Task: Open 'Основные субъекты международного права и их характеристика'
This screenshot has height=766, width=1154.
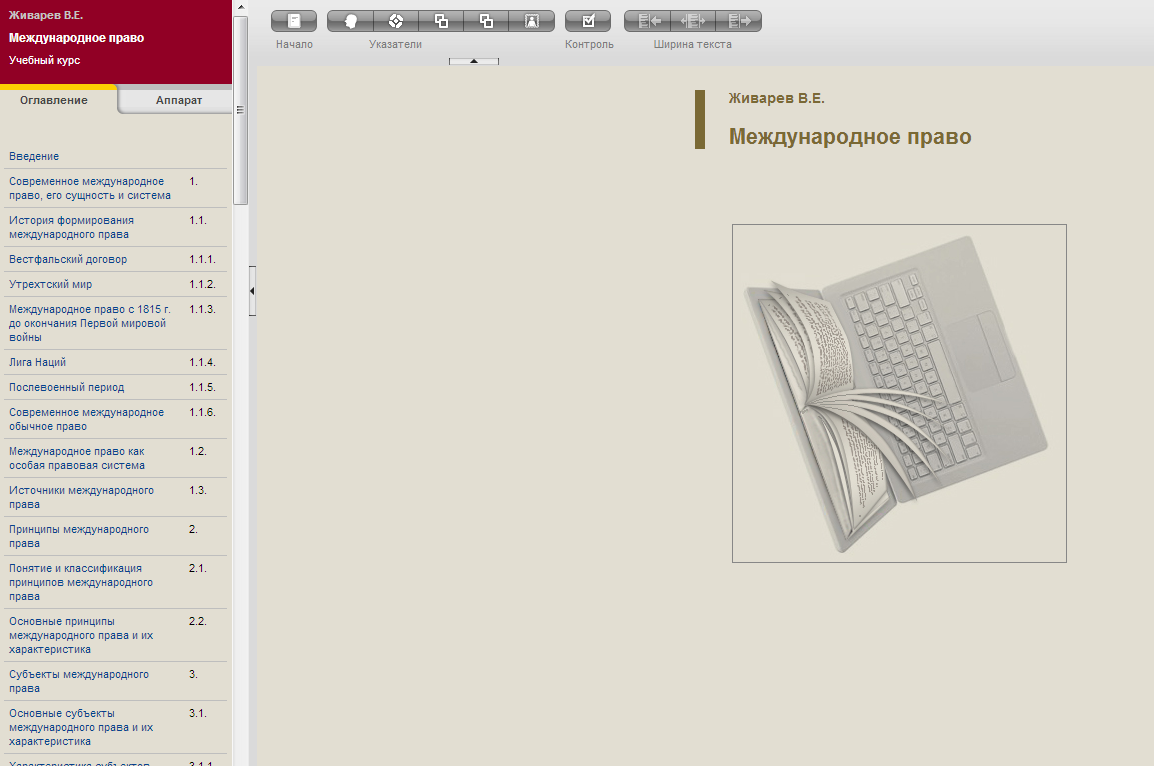Action: (x=81, y=727)
